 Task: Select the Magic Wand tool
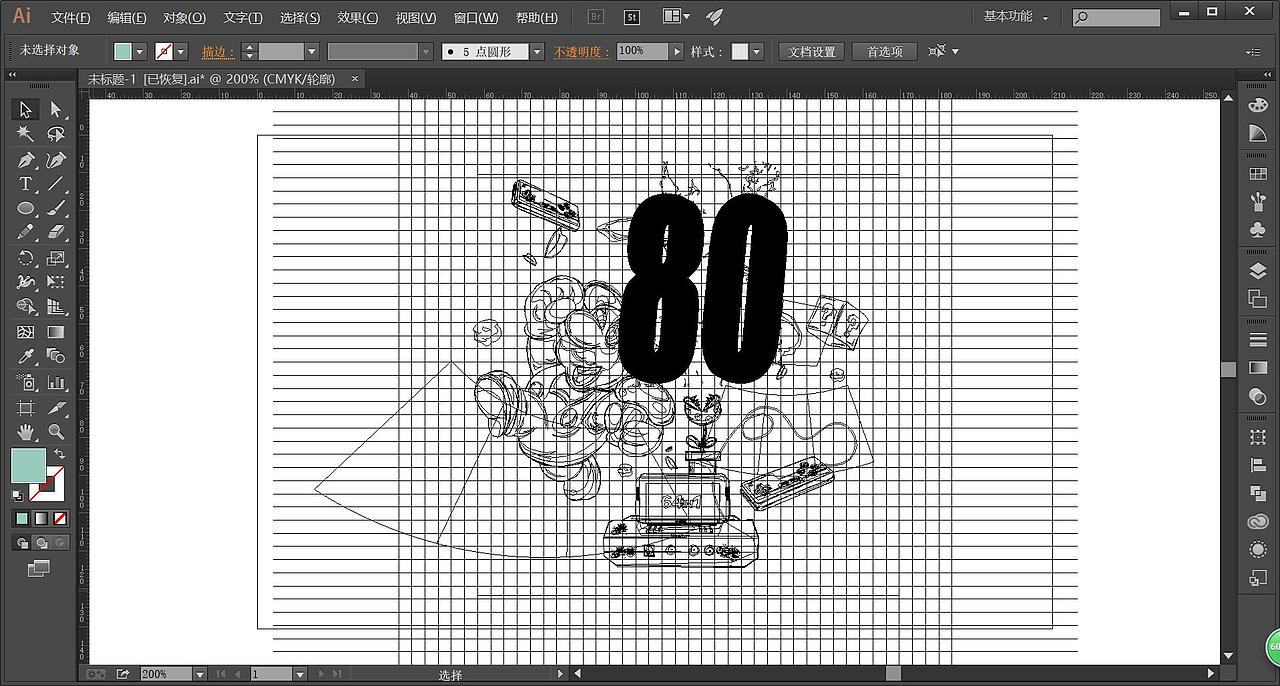(26, 134)
